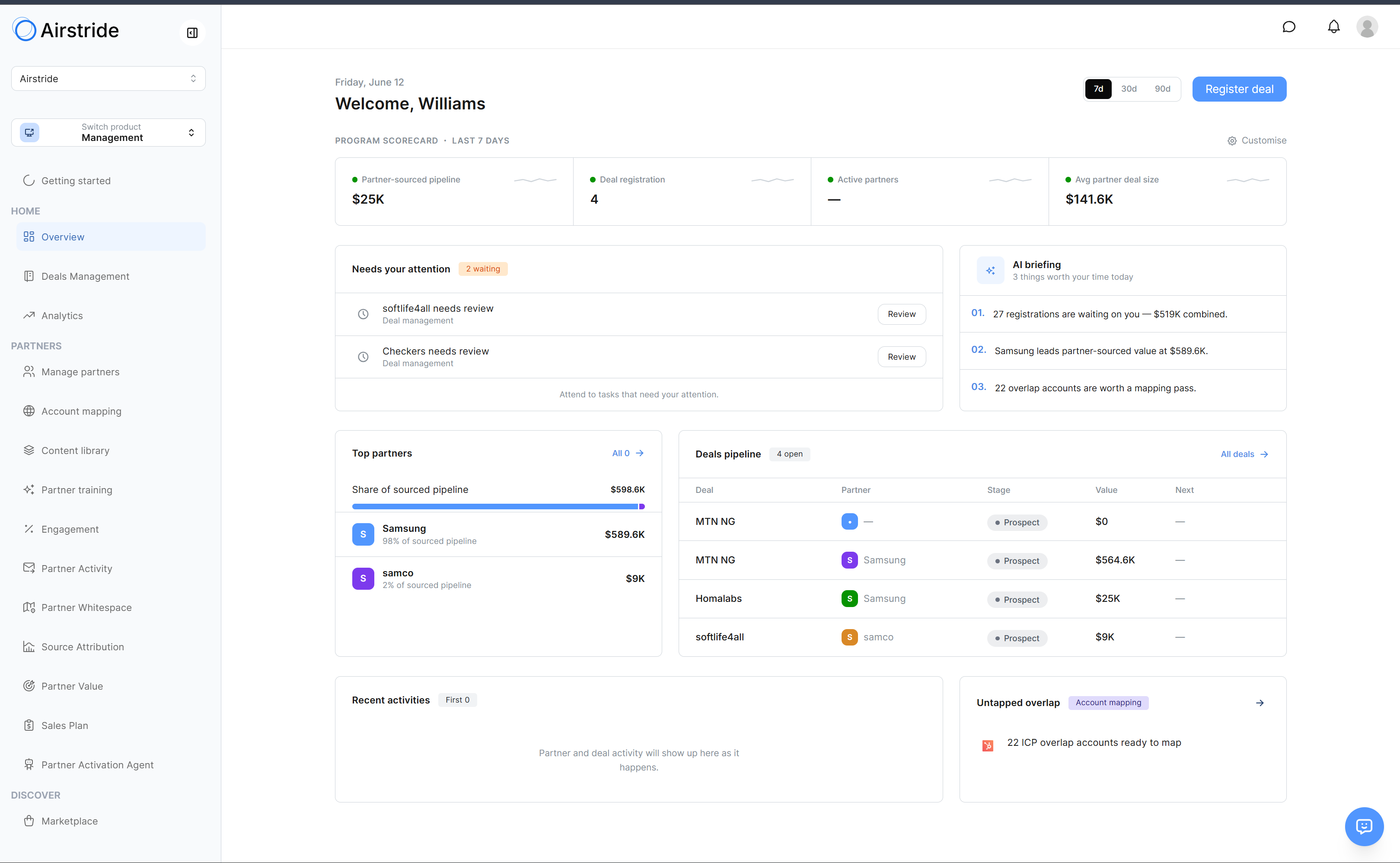Open All 0 link in Top partners
The width and height of the screenshot is (1400, 863).
pos(628,453)
